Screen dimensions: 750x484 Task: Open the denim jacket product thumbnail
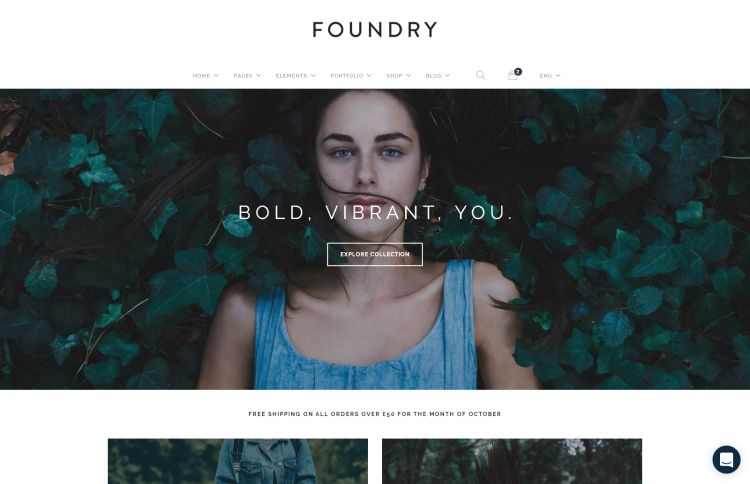(238, 462)
